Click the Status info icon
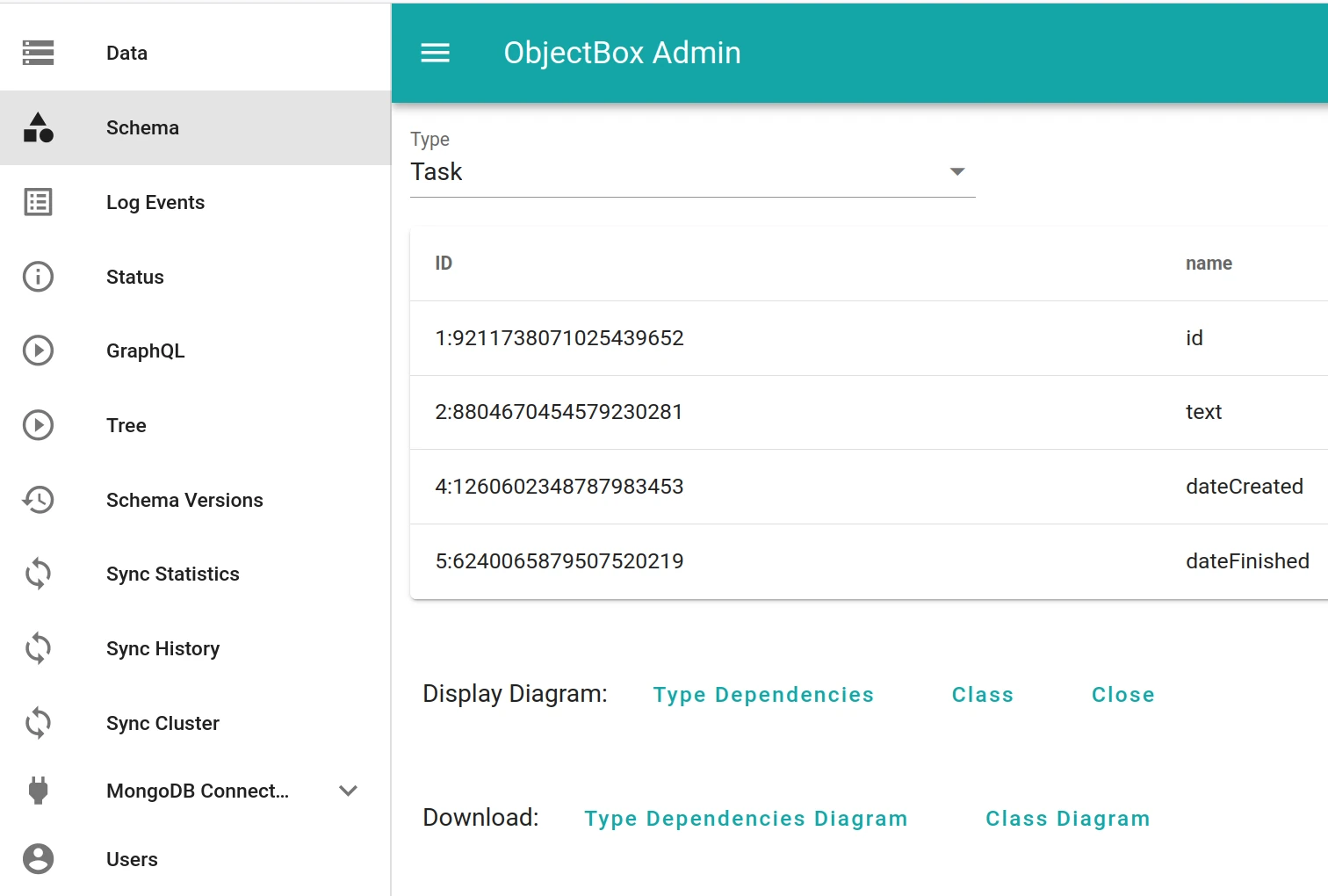1328x896 pixels. (x=37, y=277)
